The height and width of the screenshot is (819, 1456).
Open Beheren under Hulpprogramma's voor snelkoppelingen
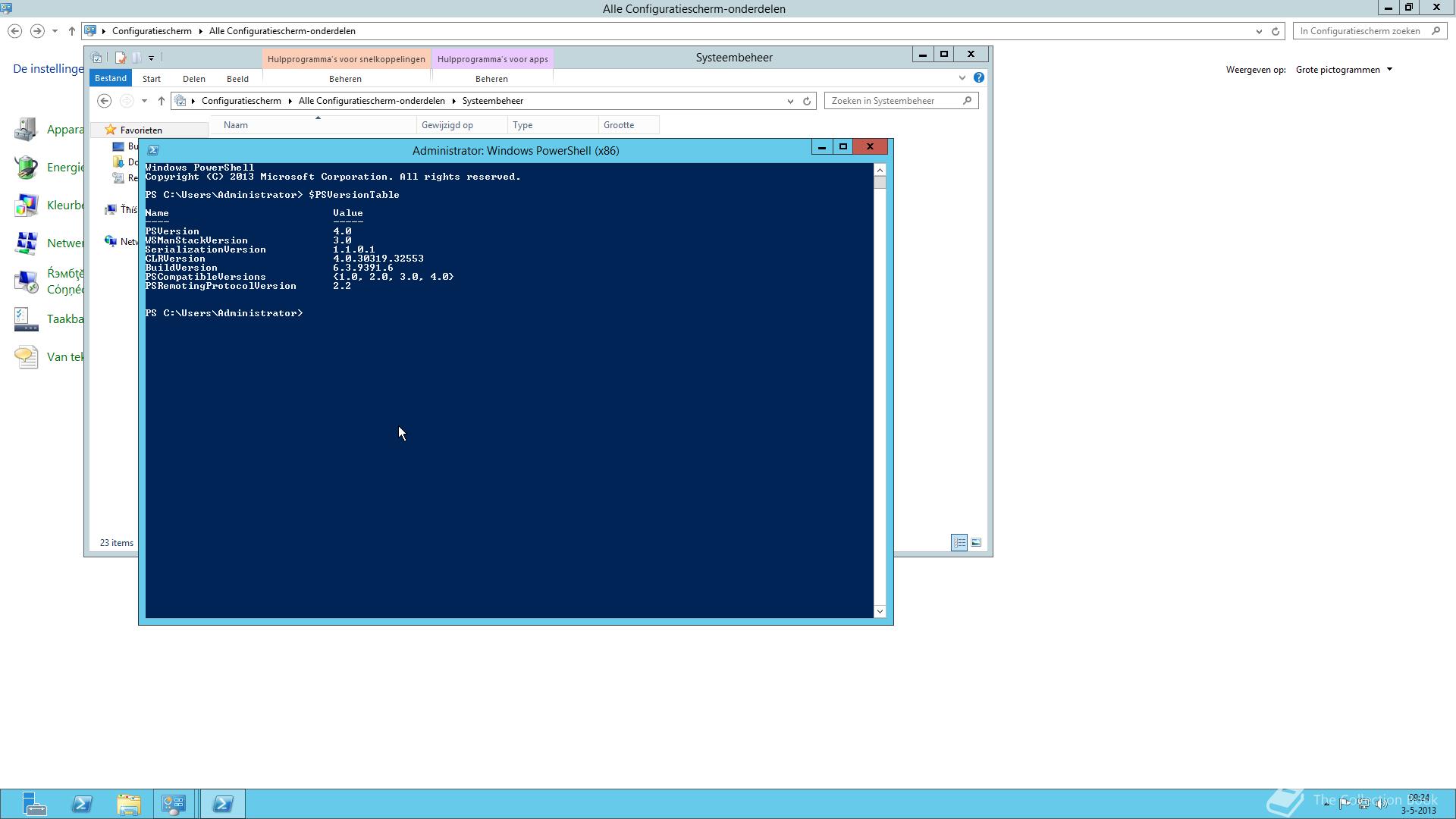[x=345, y=79]
